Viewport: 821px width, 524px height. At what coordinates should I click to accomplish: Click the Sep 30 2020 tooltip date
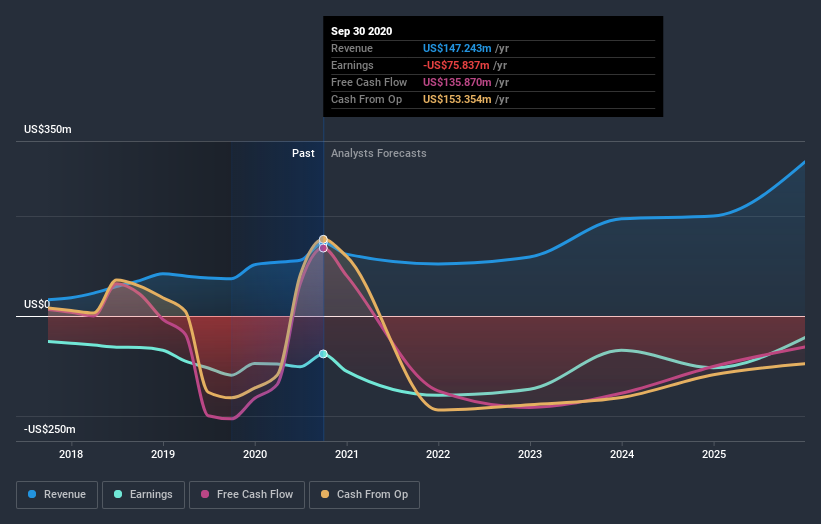pyautogui.click(x=361, y=31)
